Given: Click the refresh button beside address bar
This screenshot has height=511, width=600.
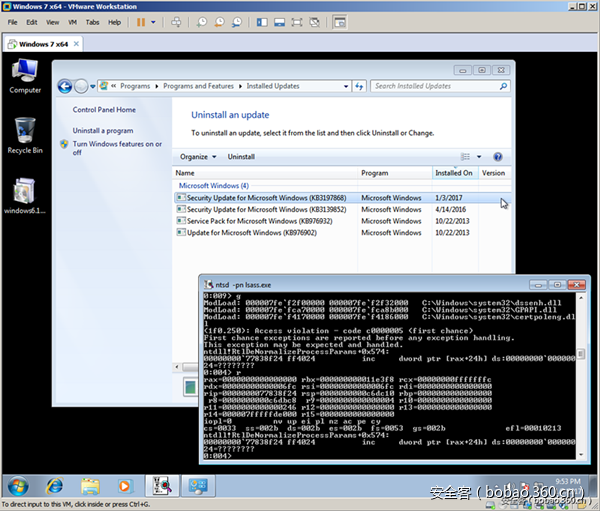Looking at the screenshot, I should tap(360, 86).
